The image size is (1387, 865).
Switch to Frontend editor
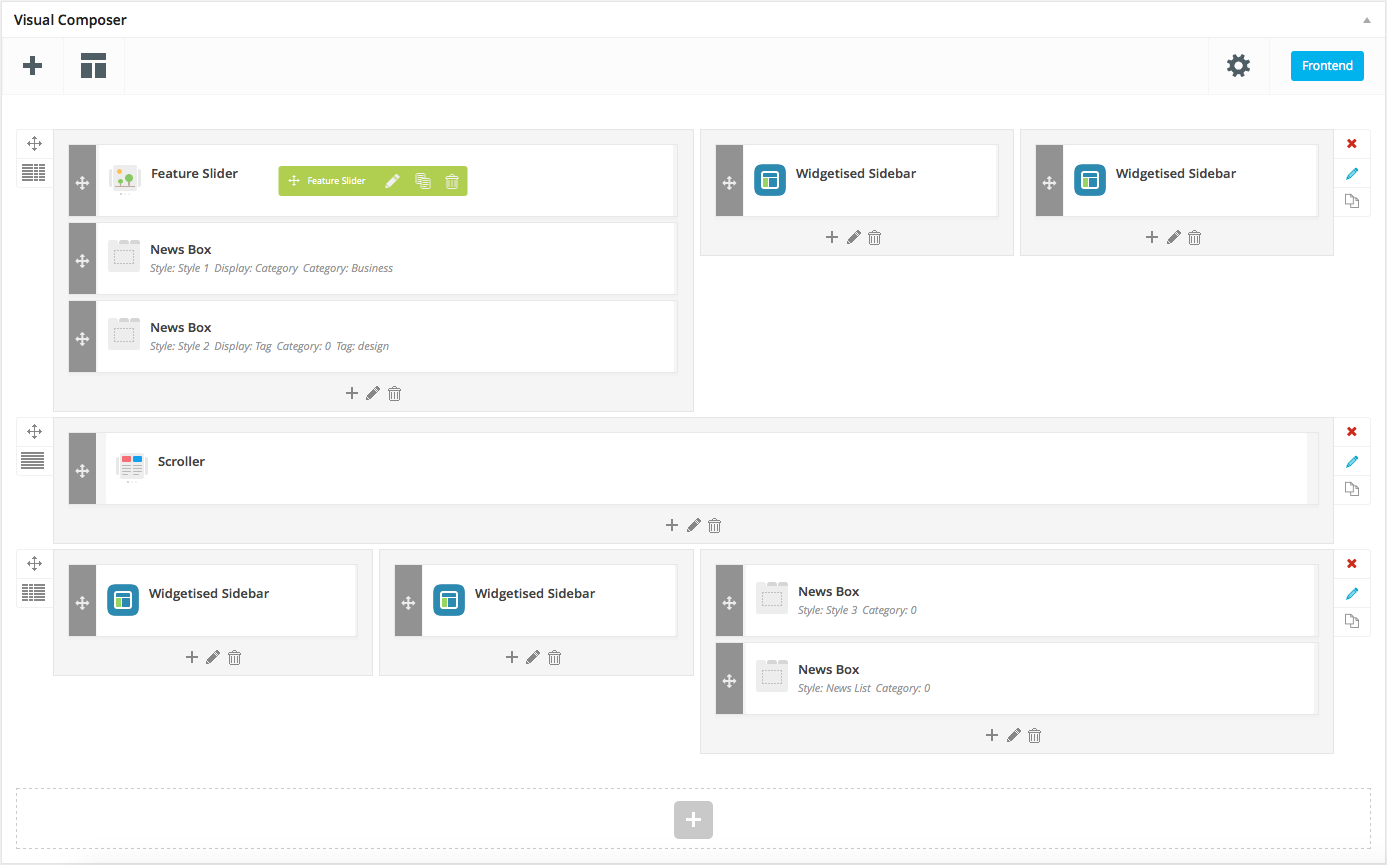pos(1327,66)
